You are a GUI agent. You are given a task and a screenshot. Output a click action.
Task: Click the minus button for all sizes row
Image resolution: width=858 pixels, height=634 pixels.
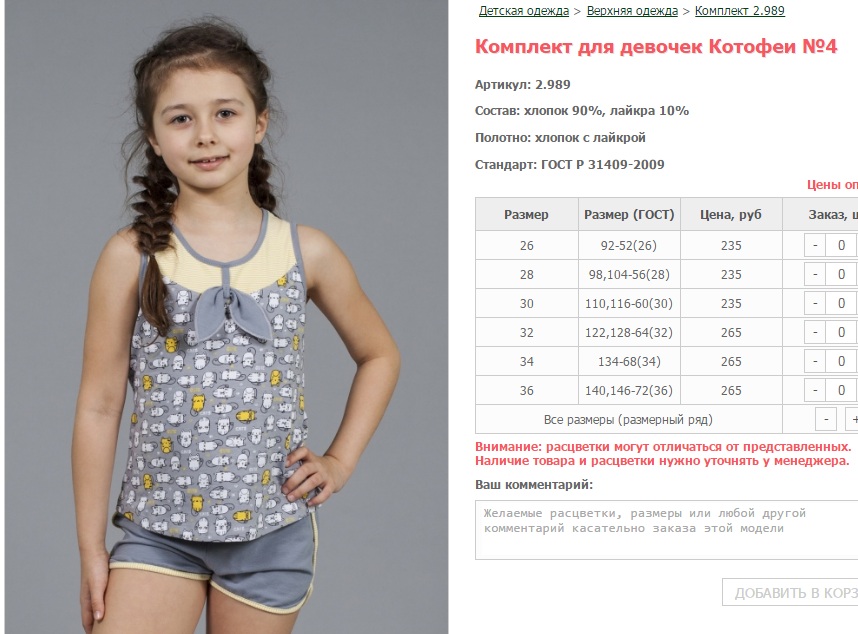point(826,420)
